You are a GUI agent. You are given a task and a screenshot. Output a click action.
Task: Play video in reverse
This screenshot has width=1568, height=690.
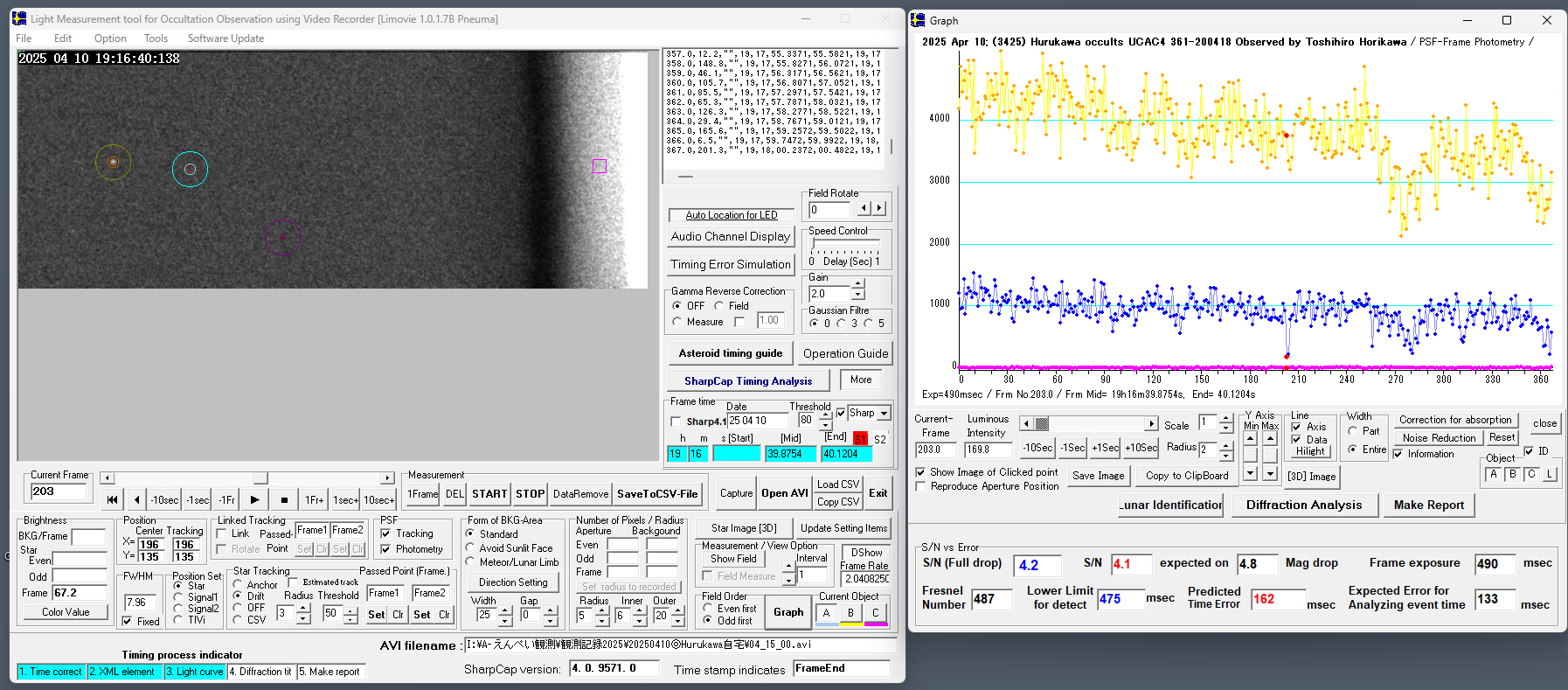(137, 500)
